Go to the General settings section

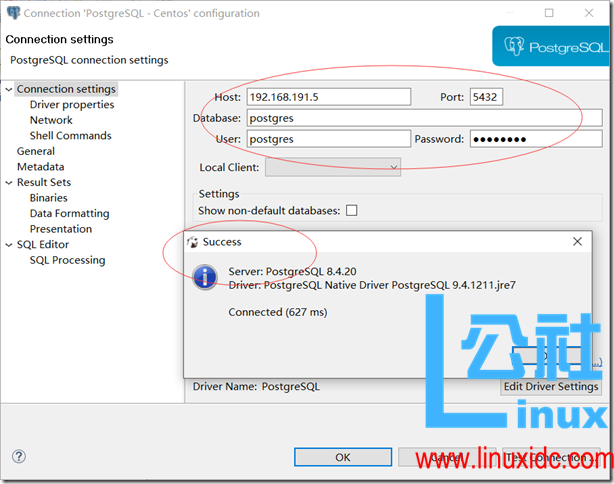(36, 152)
